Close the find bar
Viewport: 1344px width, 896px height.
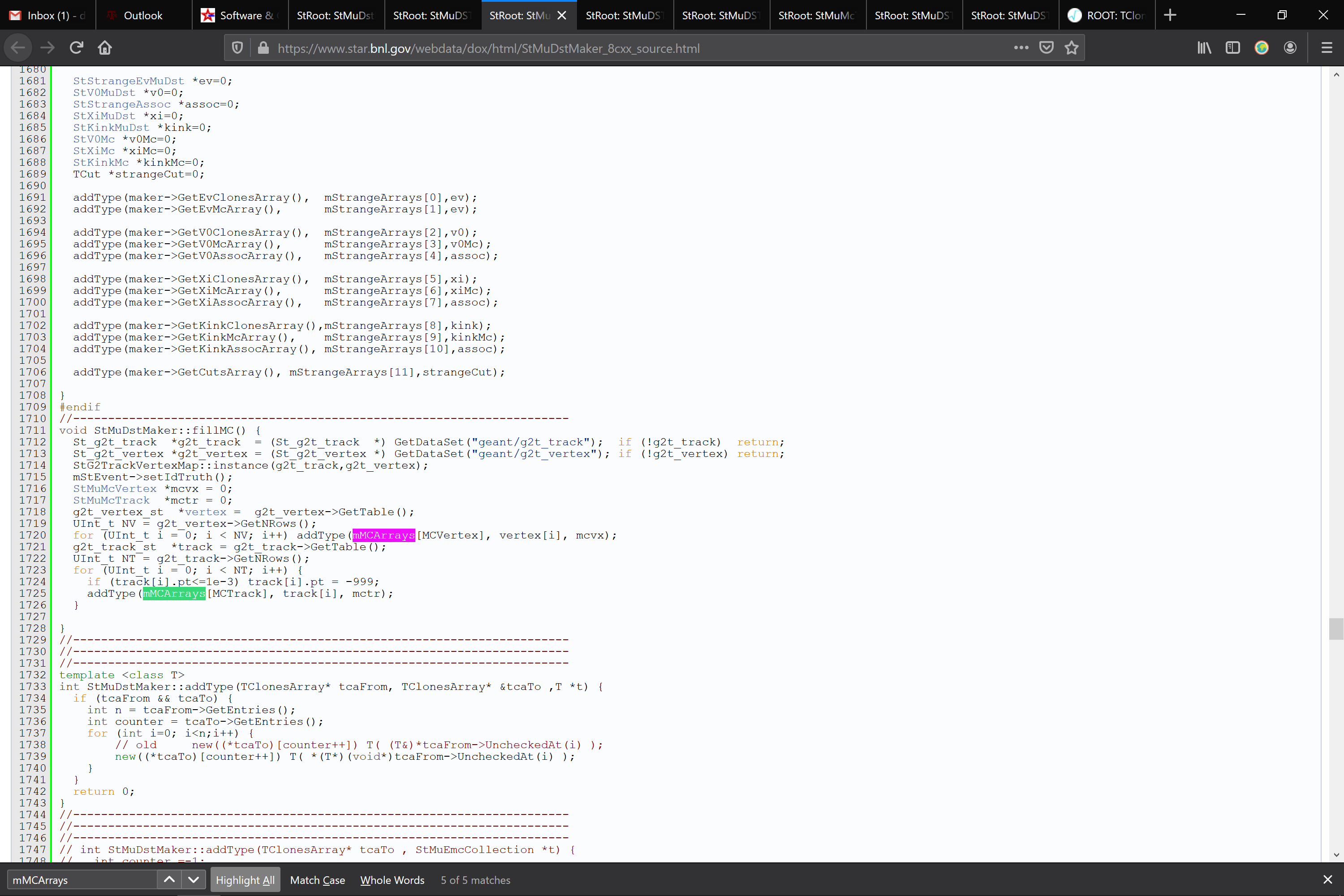tap(1327, 879)
